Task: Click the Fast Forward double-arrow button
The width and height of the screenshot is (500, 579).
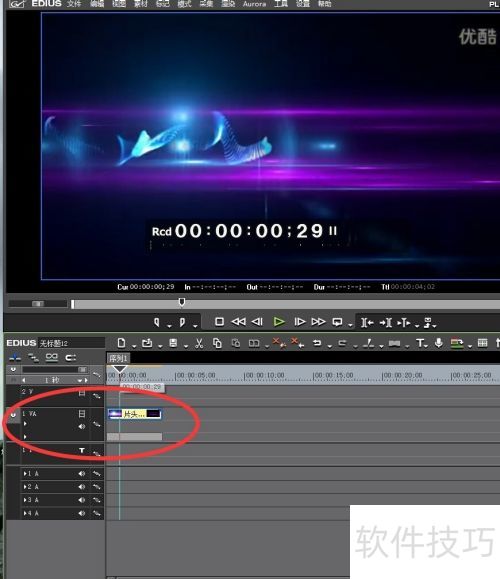Action: (x=318, y=322)
